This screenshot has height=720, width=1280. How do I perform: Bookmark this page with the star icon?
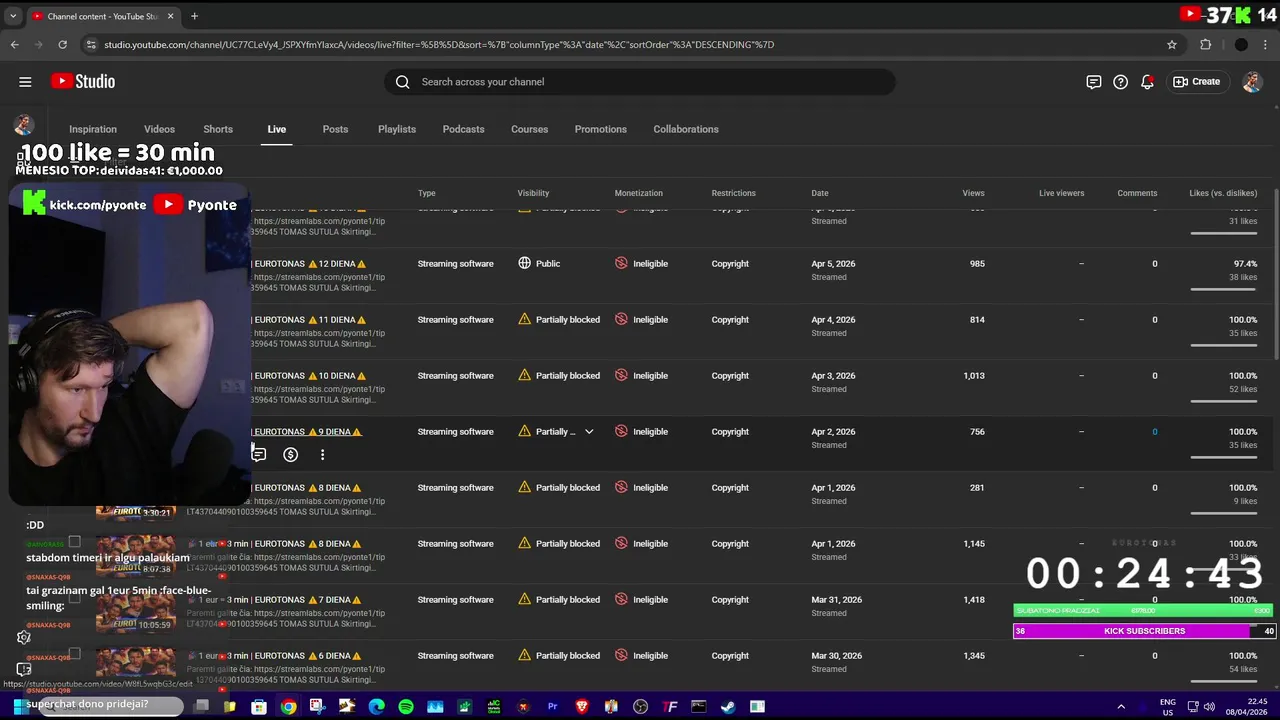coord(1172,44)
